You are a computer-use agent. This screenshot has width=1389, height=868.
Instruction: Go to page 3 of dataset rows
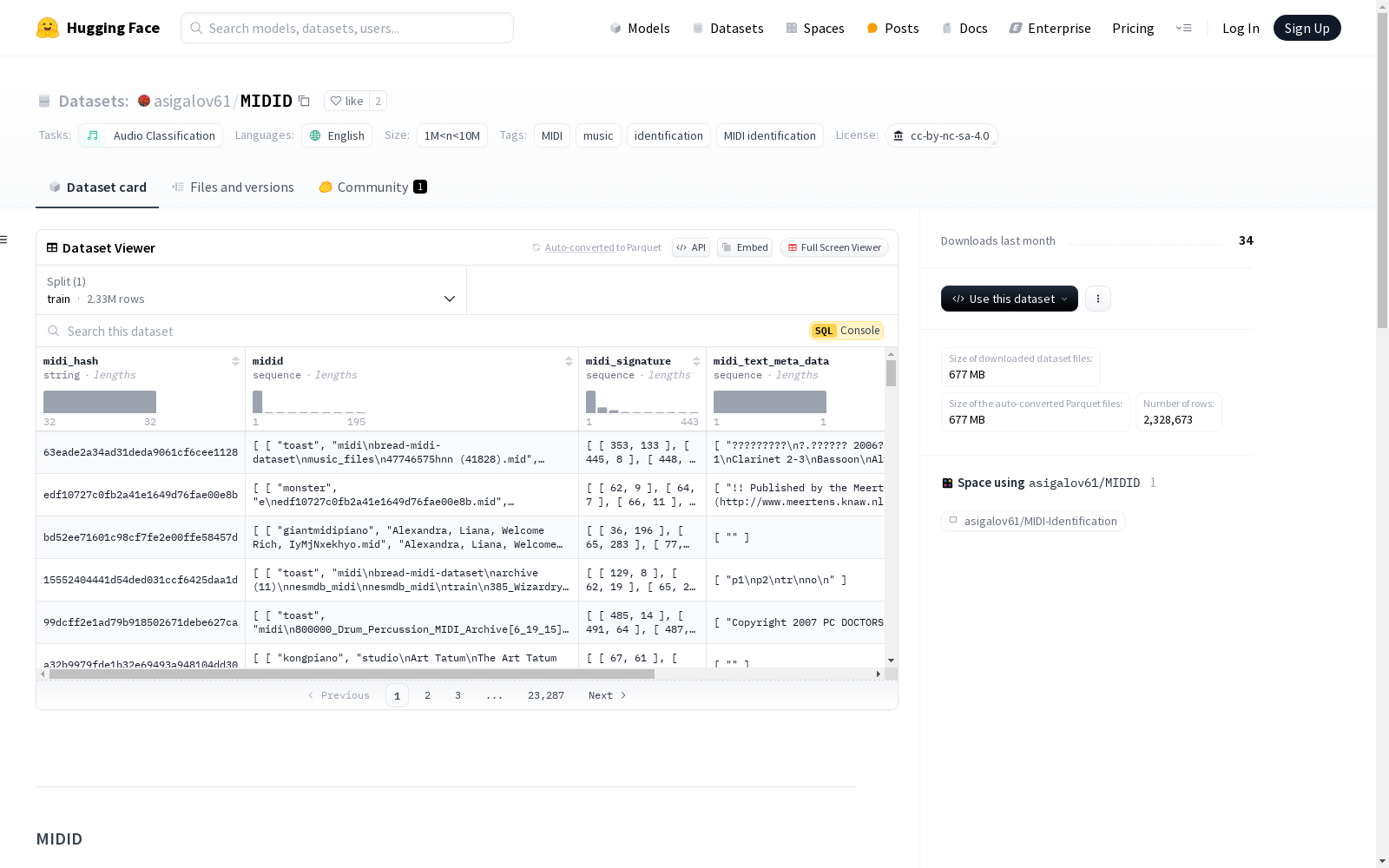[x=458, y=695]
